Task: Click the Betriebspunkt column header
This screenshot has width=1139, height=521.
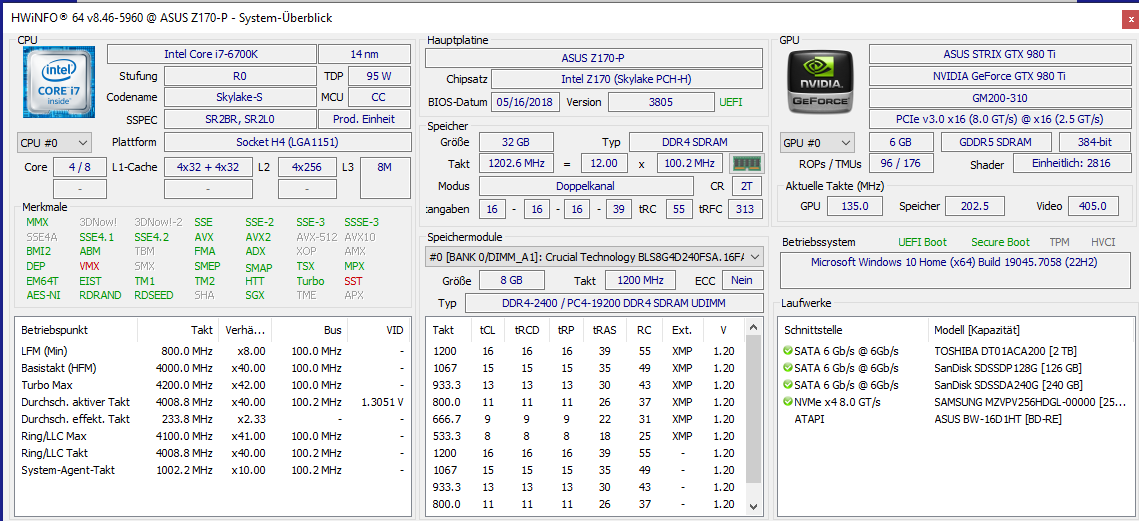Action: [76, 330]
